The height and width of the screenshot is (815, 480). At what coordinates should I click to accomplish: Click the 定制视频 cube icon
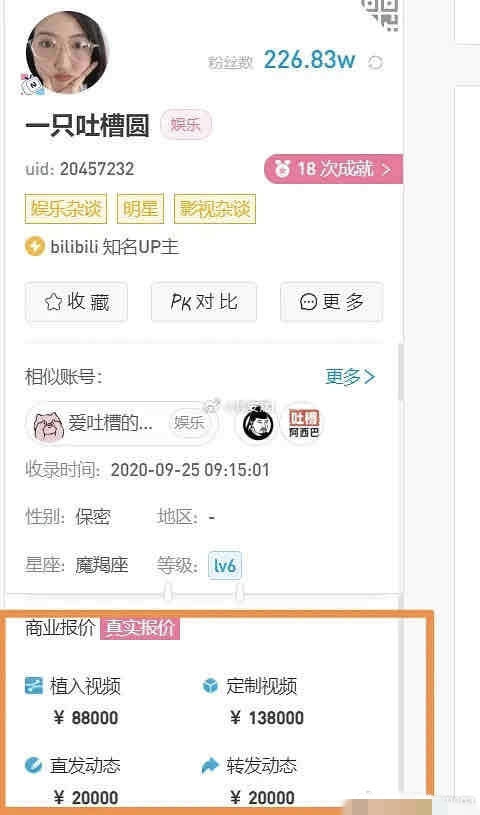point(210,686)
